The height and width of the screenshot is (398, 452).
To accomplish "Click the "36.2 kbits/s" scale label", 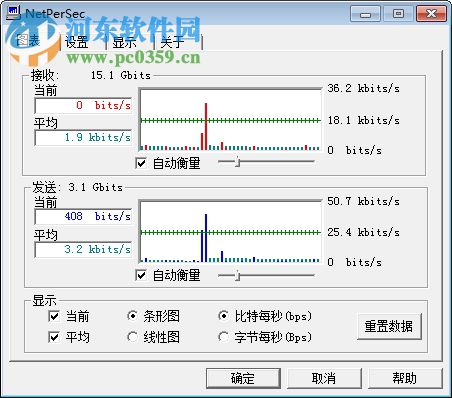I will tap(363, 88).
